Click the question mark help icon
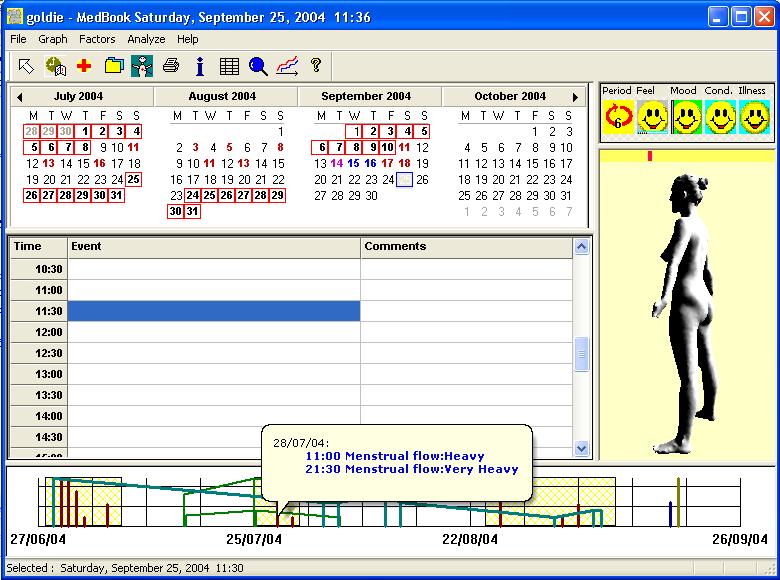 (x=316, y=66)
